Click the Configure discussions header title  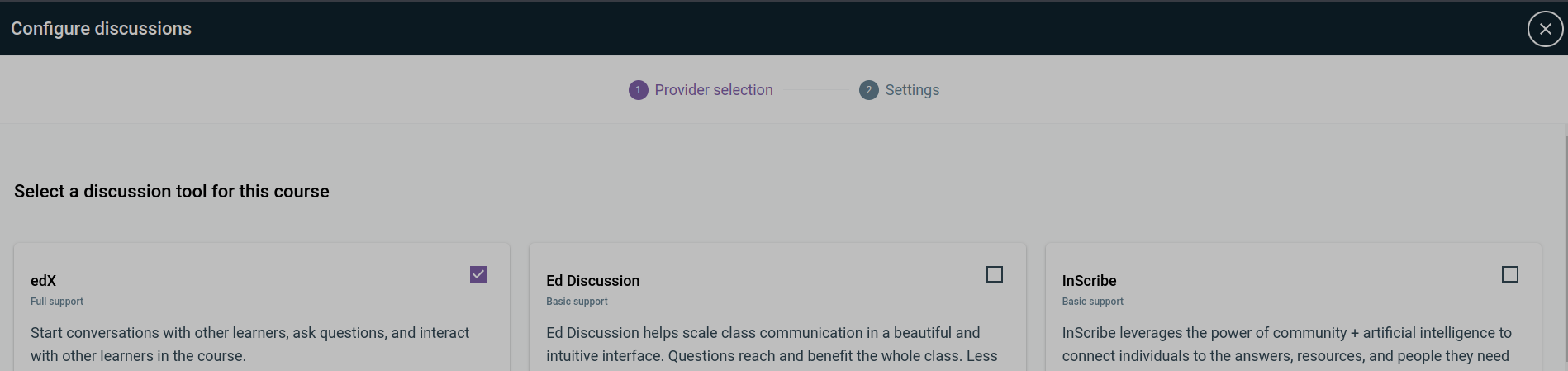tap(101, 29)
